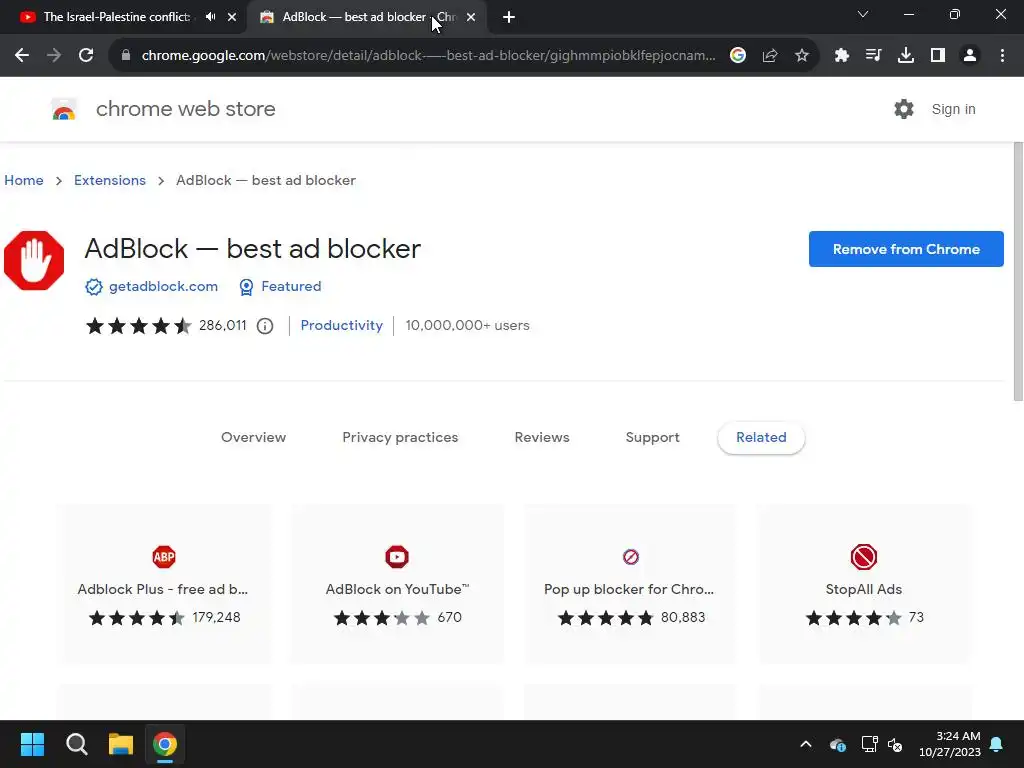Mute the YouTube tab audio icon
Image resolution: width=1024 pixels, height=768 pixels.
(x=210, y=17)
